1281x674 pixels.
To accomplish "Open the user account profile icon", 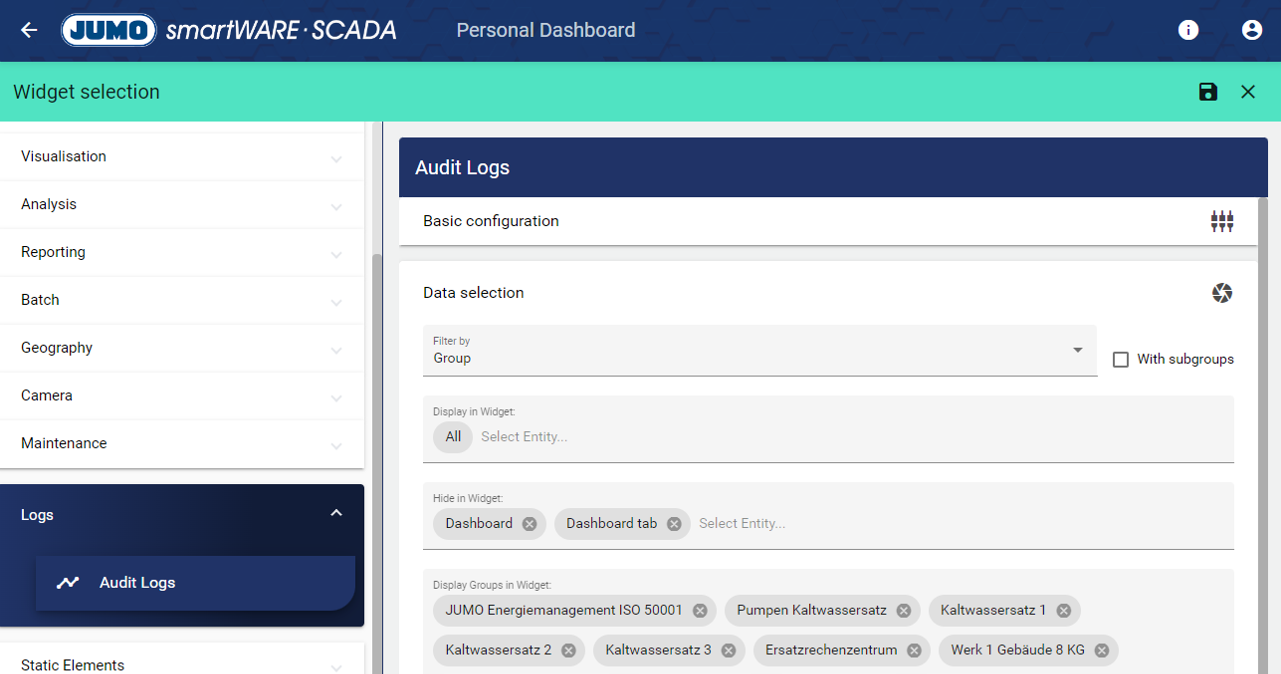I will 1251,30.
